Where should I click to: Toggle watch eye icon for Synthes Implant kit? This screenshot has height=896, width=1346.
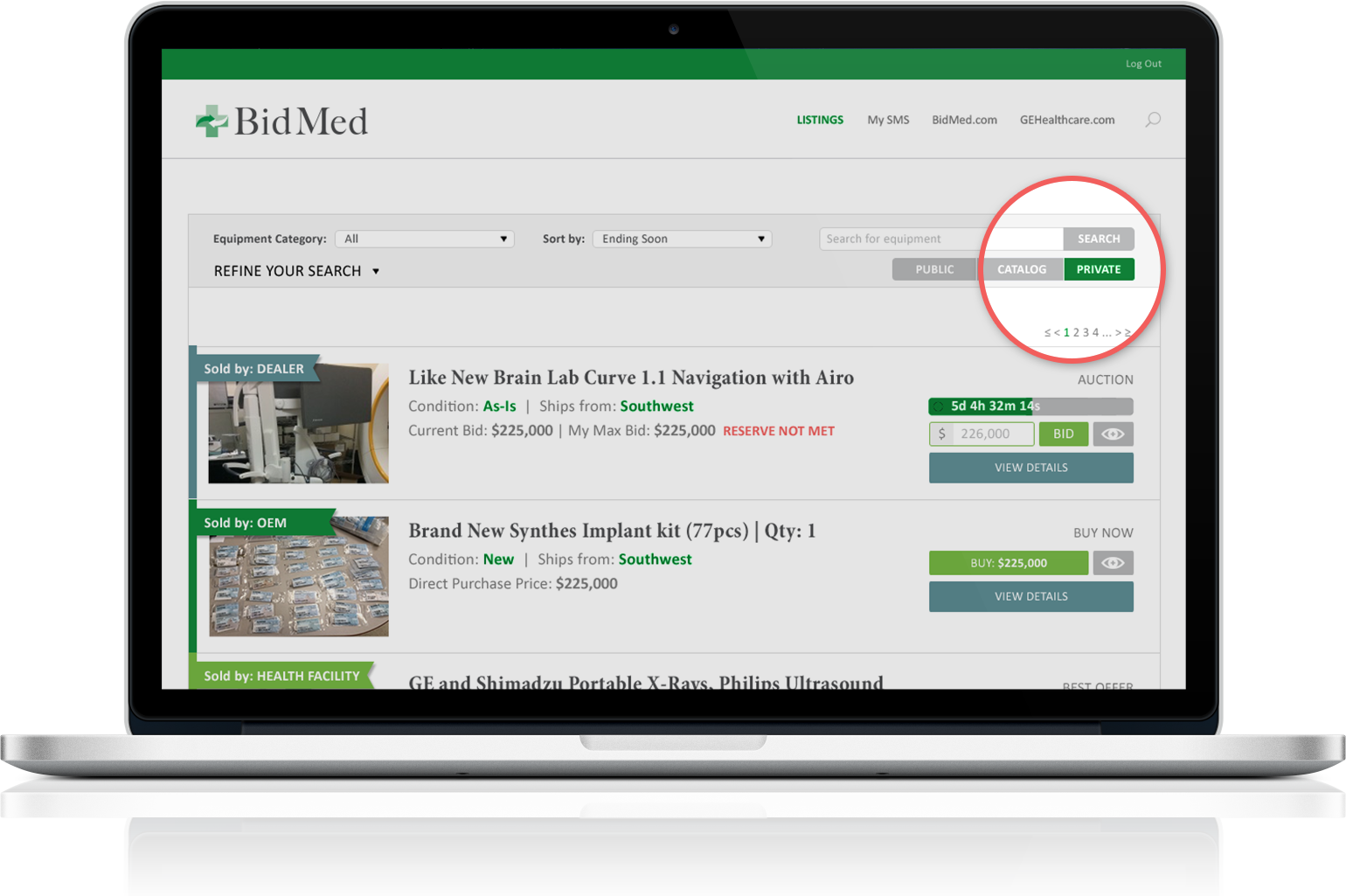(1113, 563)
